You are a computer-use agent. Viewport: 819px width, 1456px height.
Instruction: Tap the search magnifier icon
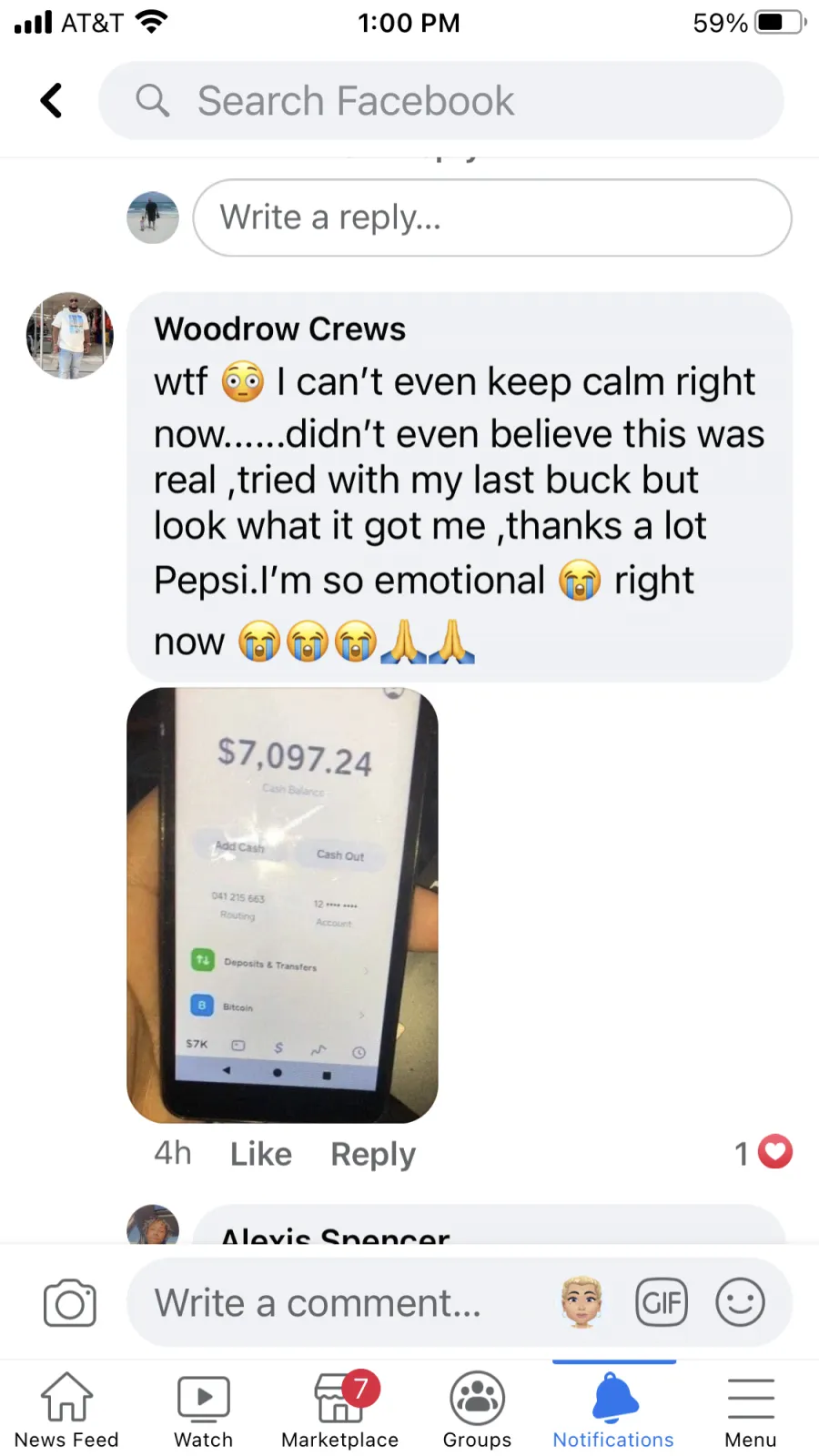coord(153,100)
